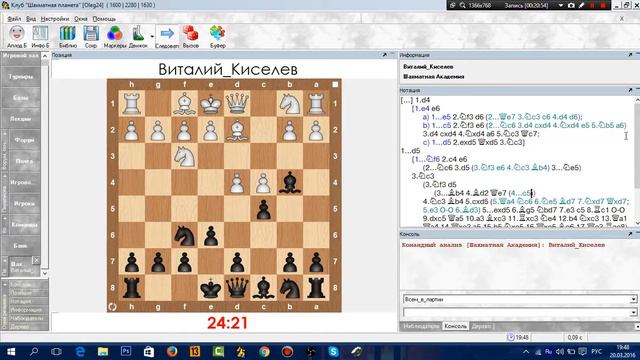
Task: Open the Лекции sidebar section
Action: 21,119
